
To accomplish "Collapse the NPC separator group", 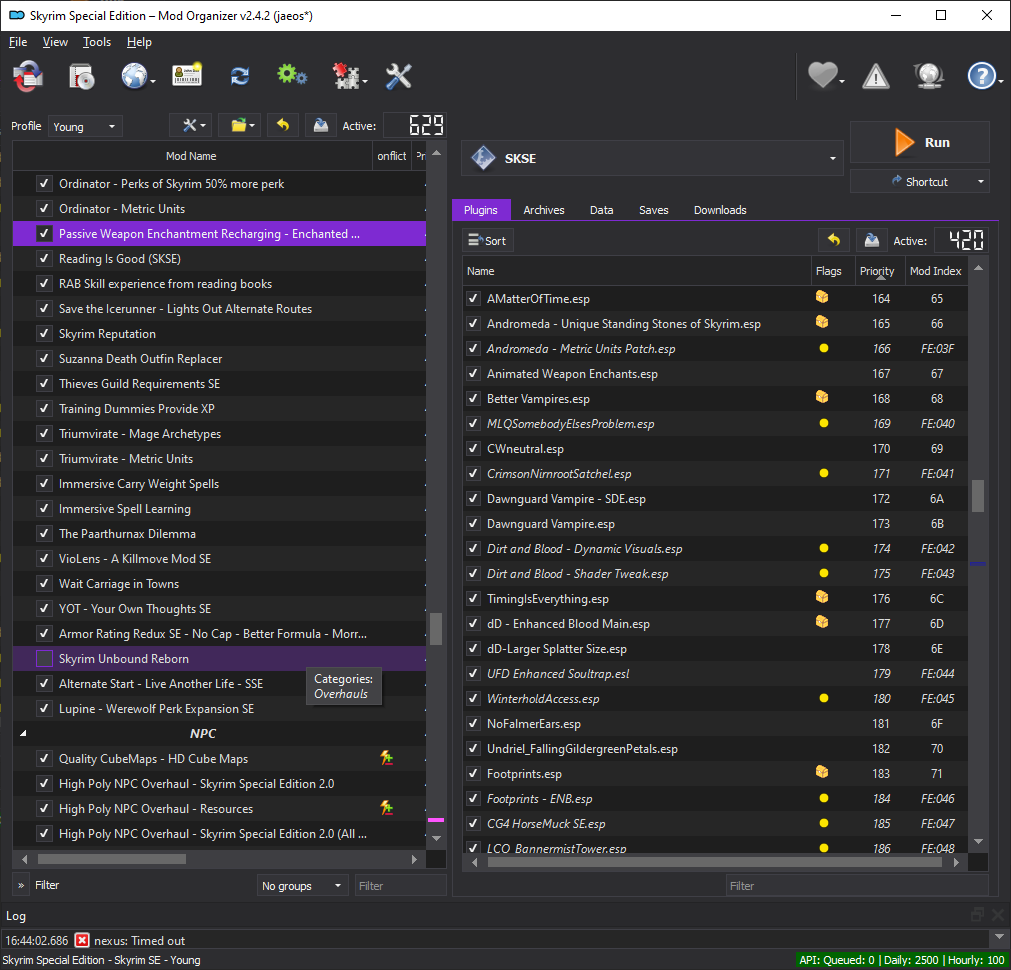I will click(23, 733).
